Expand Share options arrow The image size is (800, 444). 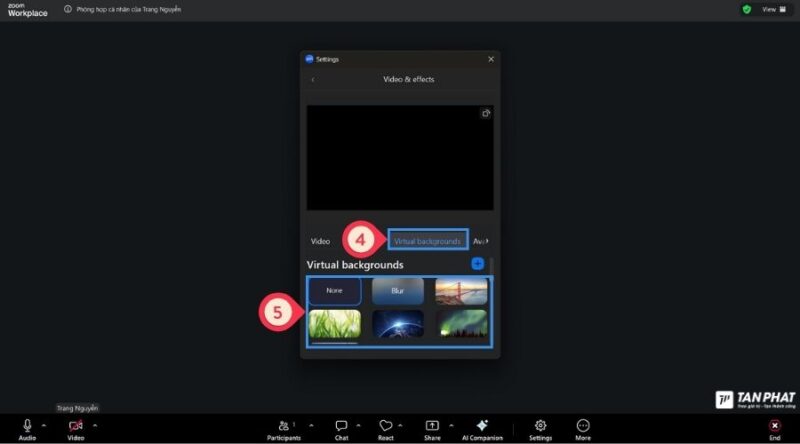(x=451, y=425)
